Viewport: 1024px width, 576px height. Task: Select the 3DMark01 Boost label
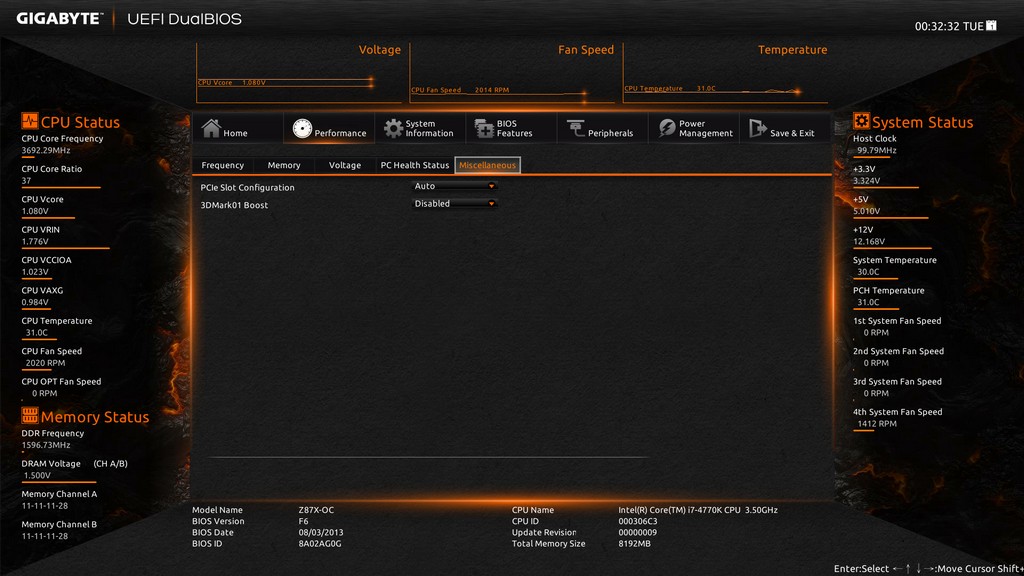click(234, 205)
